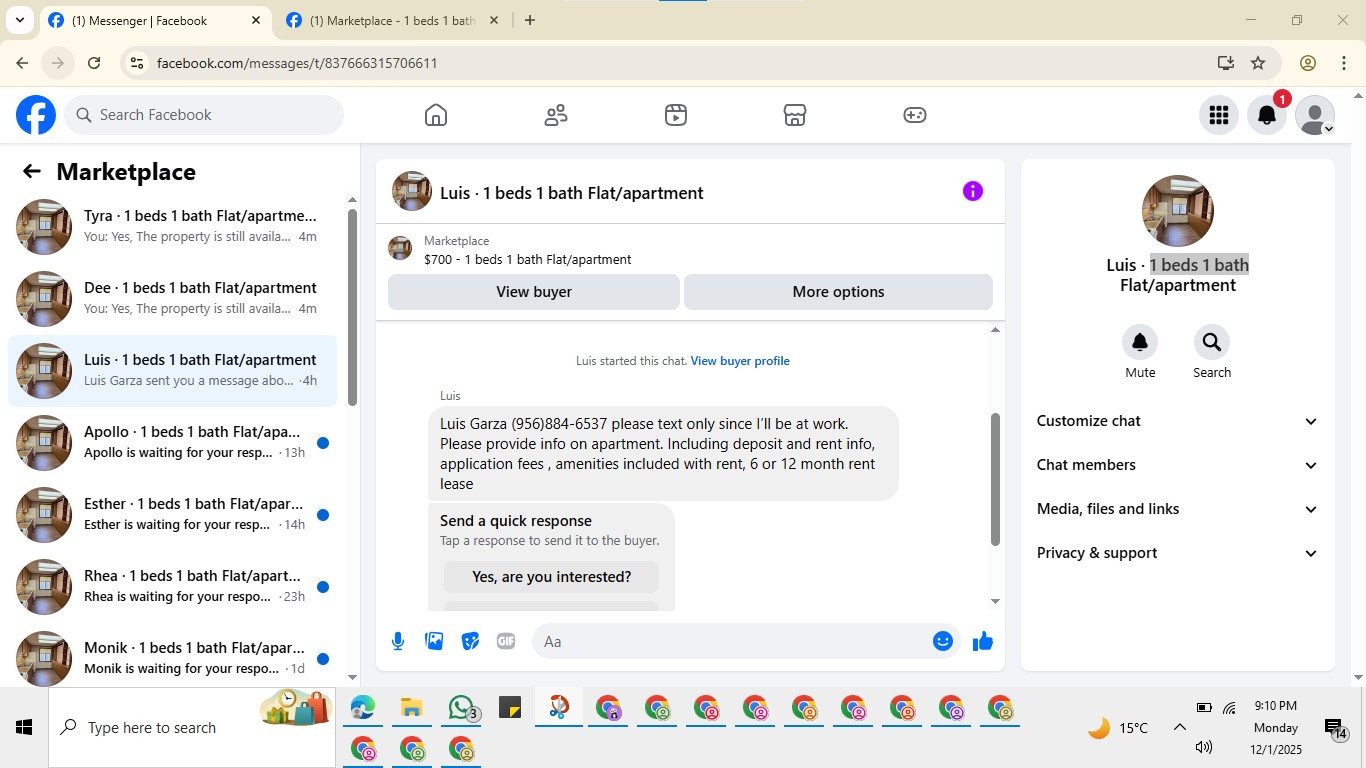Image resolution: width=1366 pixels, height=768 pixels.
Task: Open the GIF picker icon
Action: [506, 641]
